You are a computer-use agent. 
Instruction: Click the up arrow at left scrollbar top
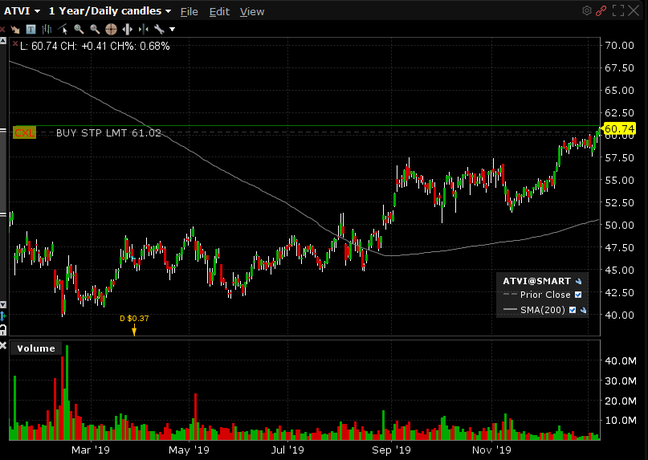click(x=3, y=41)
